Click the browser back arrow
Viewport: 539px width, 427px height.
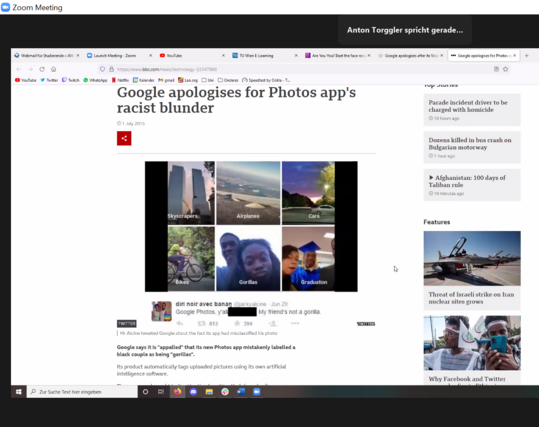pyautogui.click(x=19, y=69)
